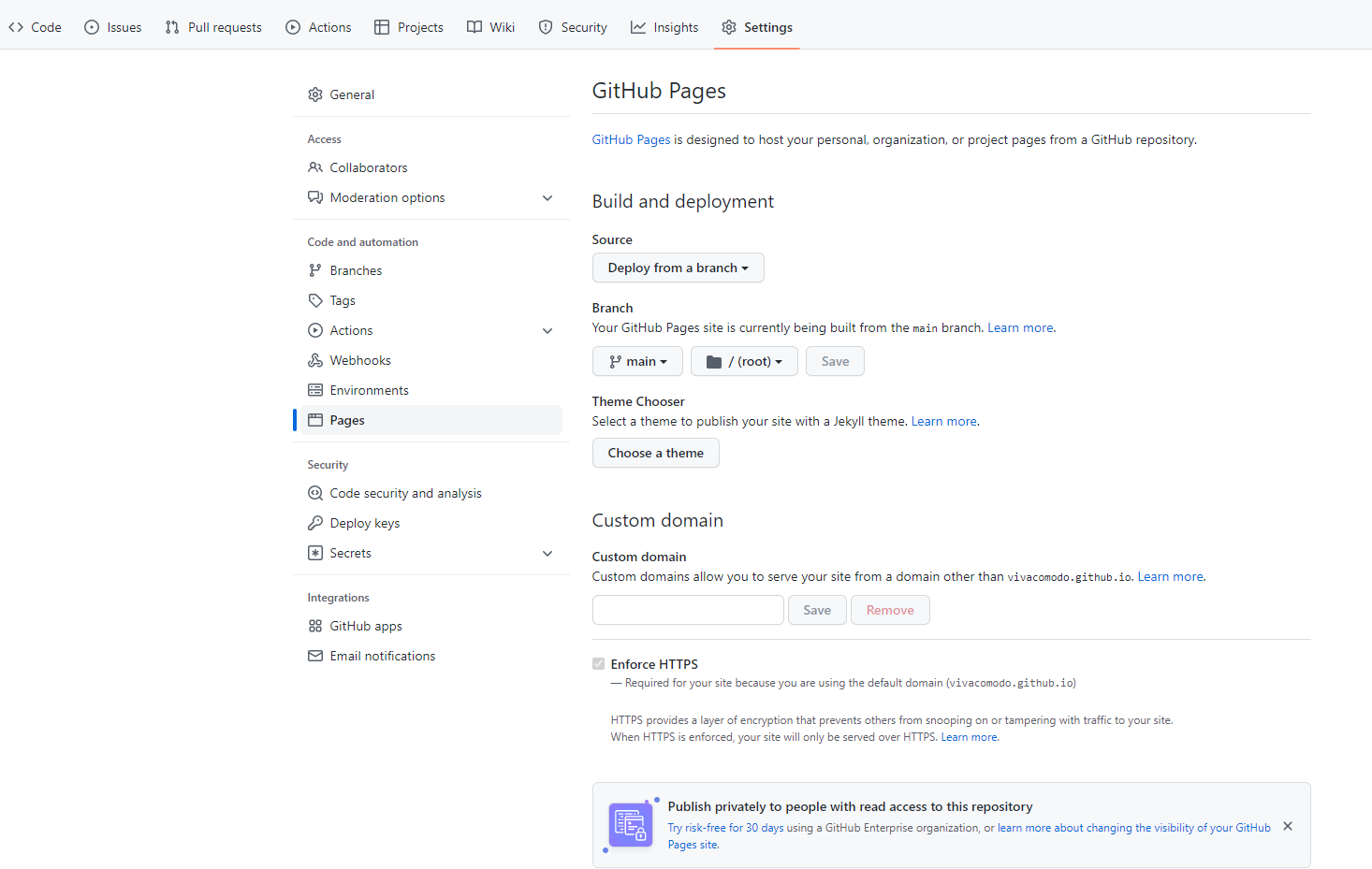Click the Projects table icon

pos(382,27)
